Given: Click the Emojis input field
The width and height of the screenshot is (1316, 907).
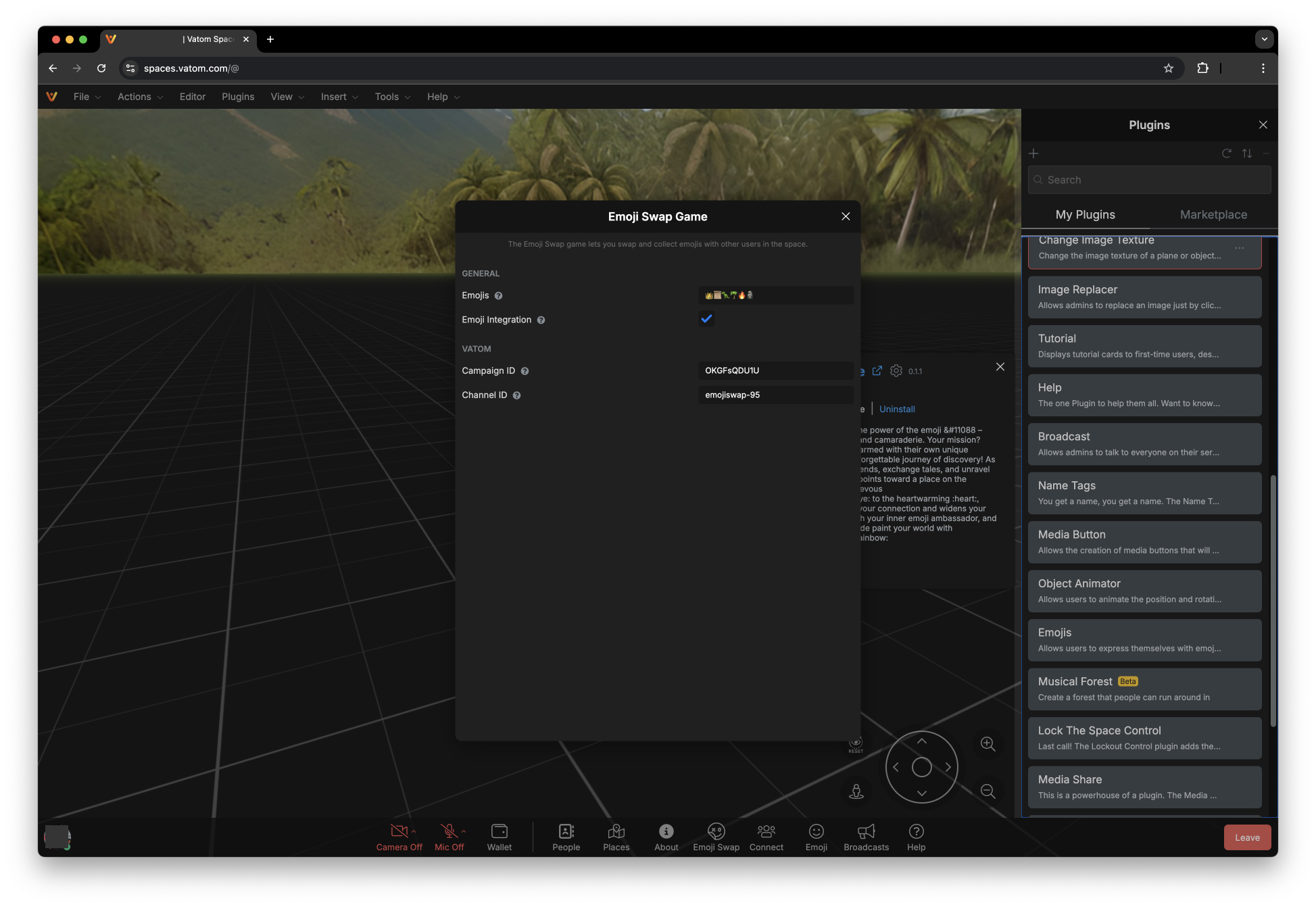Looking at the screenshot, I should coord(776,295).
